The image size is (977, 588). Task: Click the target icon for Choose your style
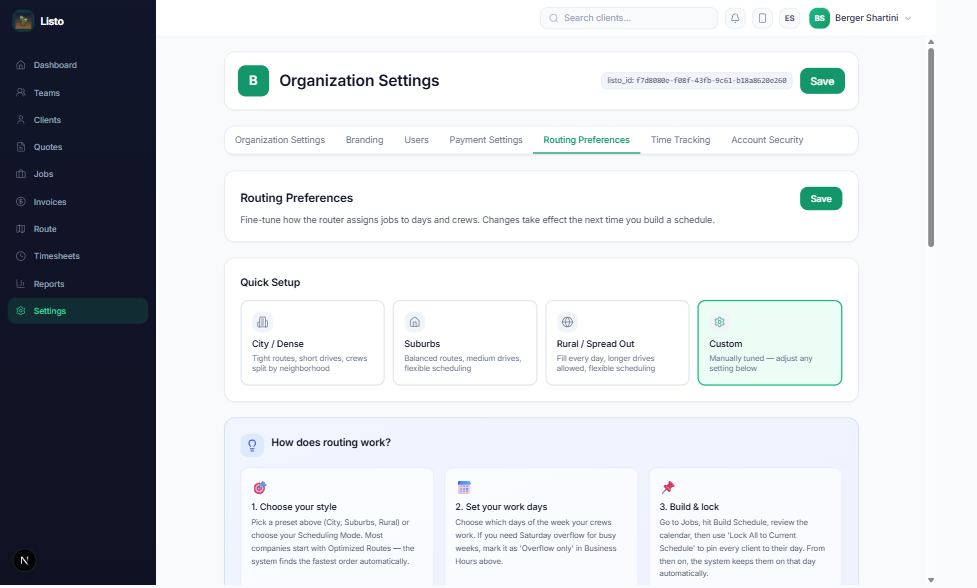coord(259,487)
